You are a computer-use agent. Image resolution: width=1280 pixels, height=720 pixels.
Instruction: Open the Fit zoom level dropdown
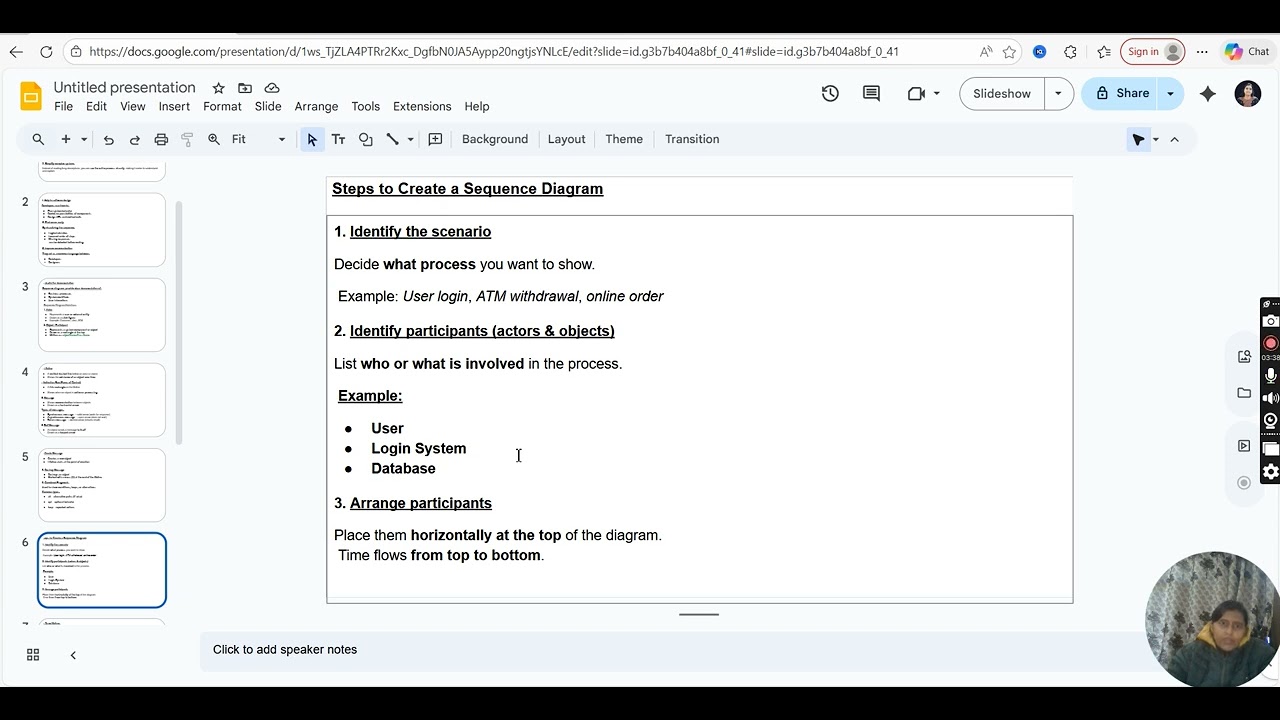point(259,139)
